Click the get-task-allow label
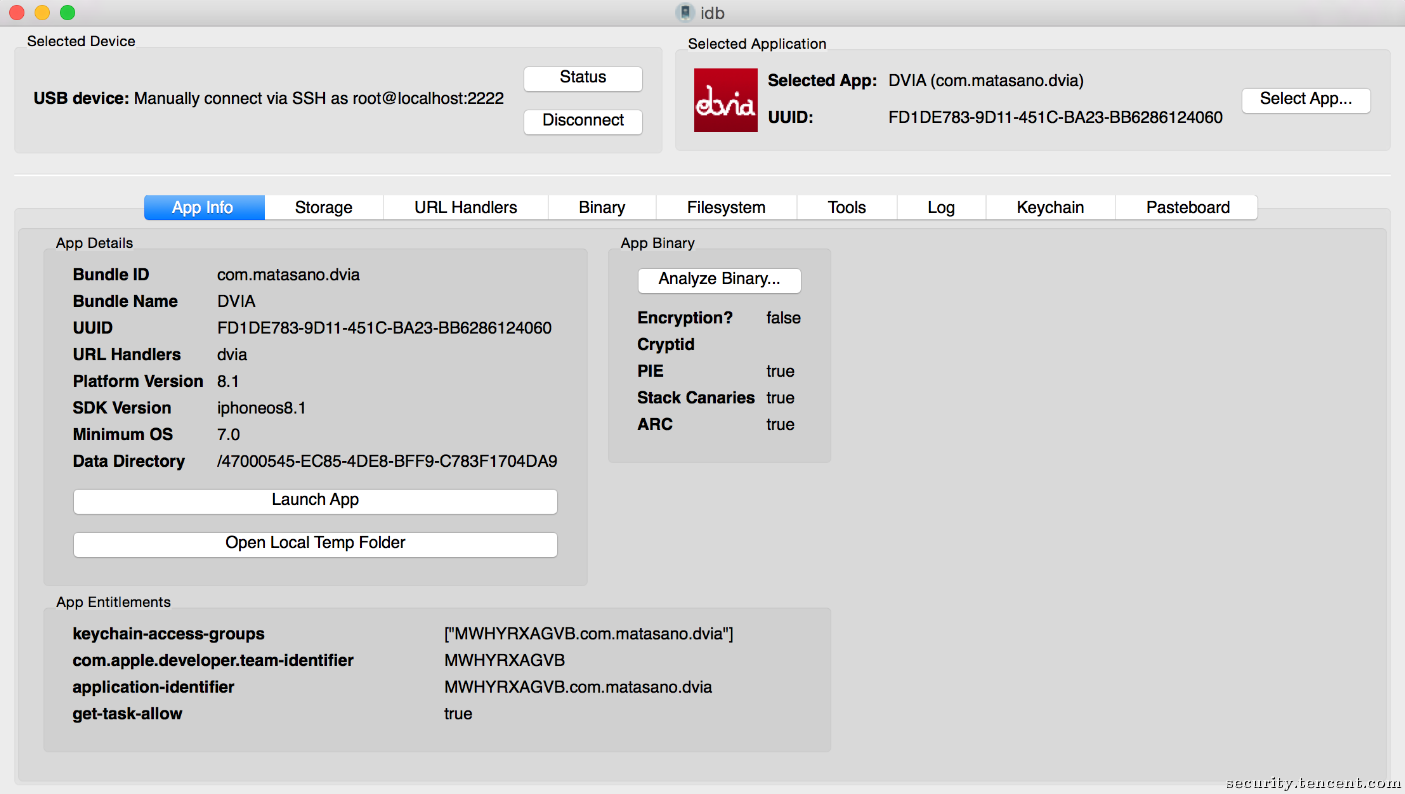 (128, 714)
